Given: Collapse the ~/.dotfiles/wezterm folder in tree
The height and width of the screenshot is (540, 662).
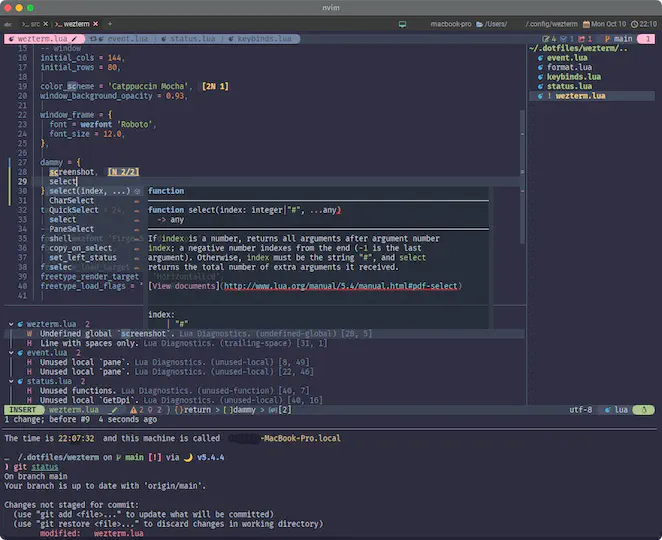Looking at the screenshot, I should tap(578, 48).
